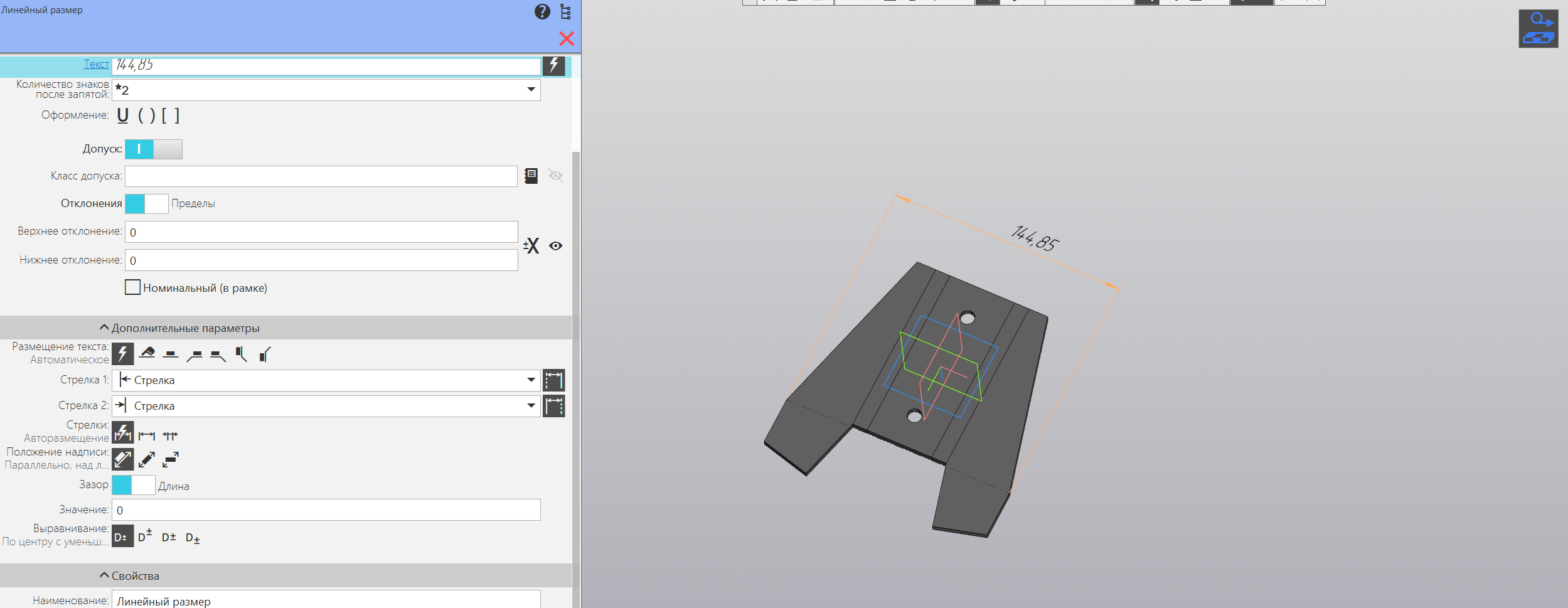Click the ±X symmetric deviation icon
Screen dimensions: 1568x608
coord(531,246)
